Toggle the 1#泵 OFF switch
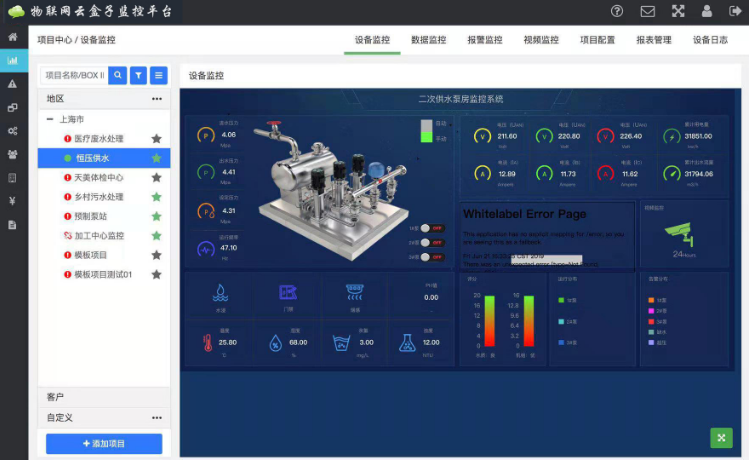The width and height of the screenshot is (750, 463). [x=432, y=229]
